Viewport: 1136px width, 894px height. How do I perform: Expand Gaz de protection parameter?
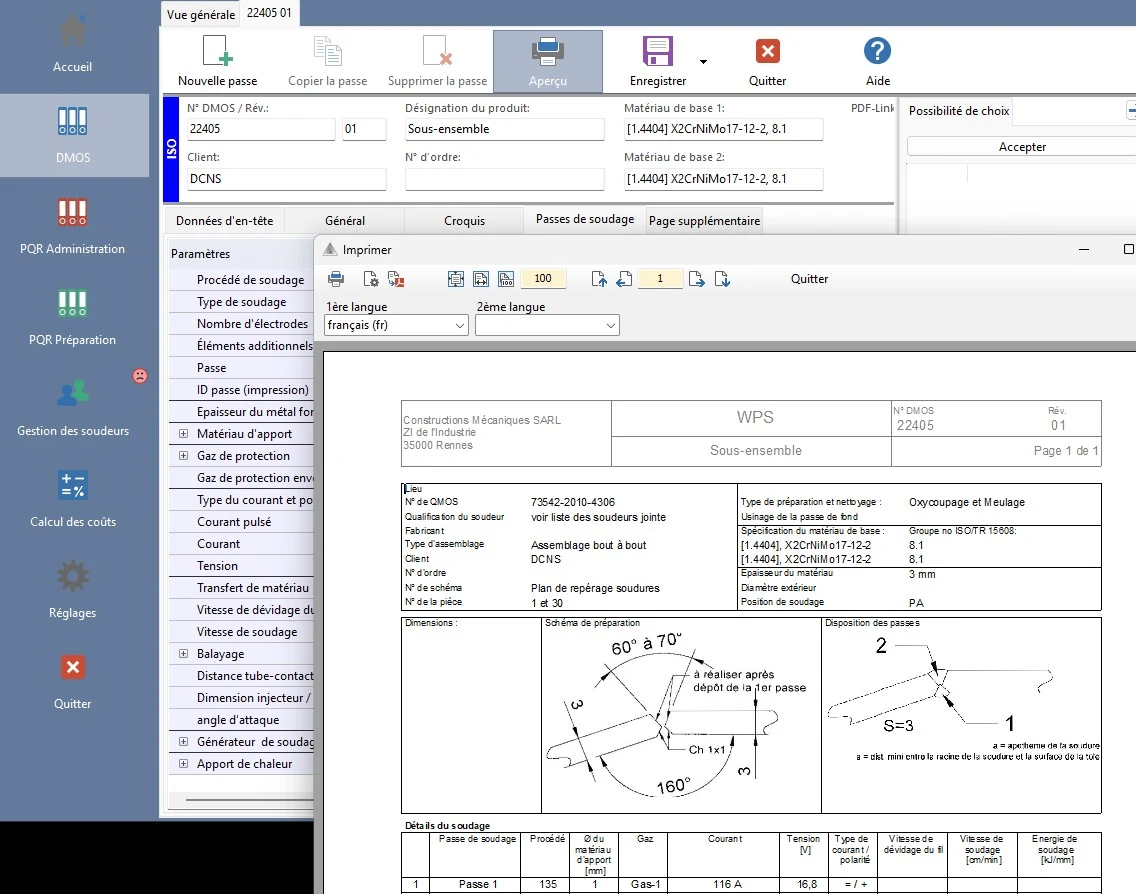pyautogui.click(x=183, y=456)
